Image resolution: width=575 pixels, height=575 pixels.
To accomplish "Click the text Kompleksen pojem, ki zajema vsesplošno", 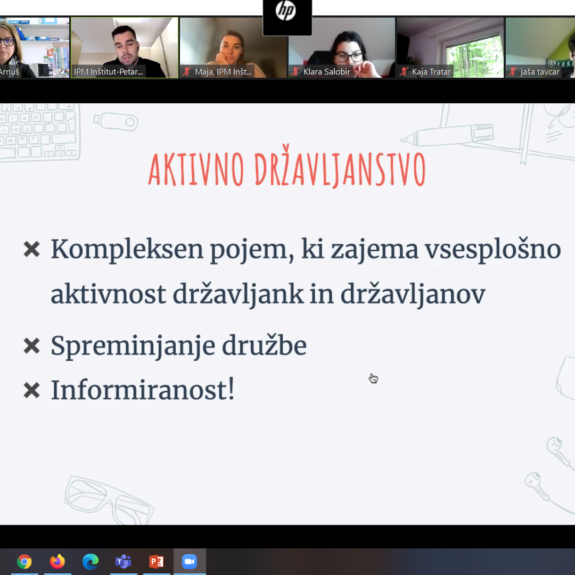I will 306,250.
